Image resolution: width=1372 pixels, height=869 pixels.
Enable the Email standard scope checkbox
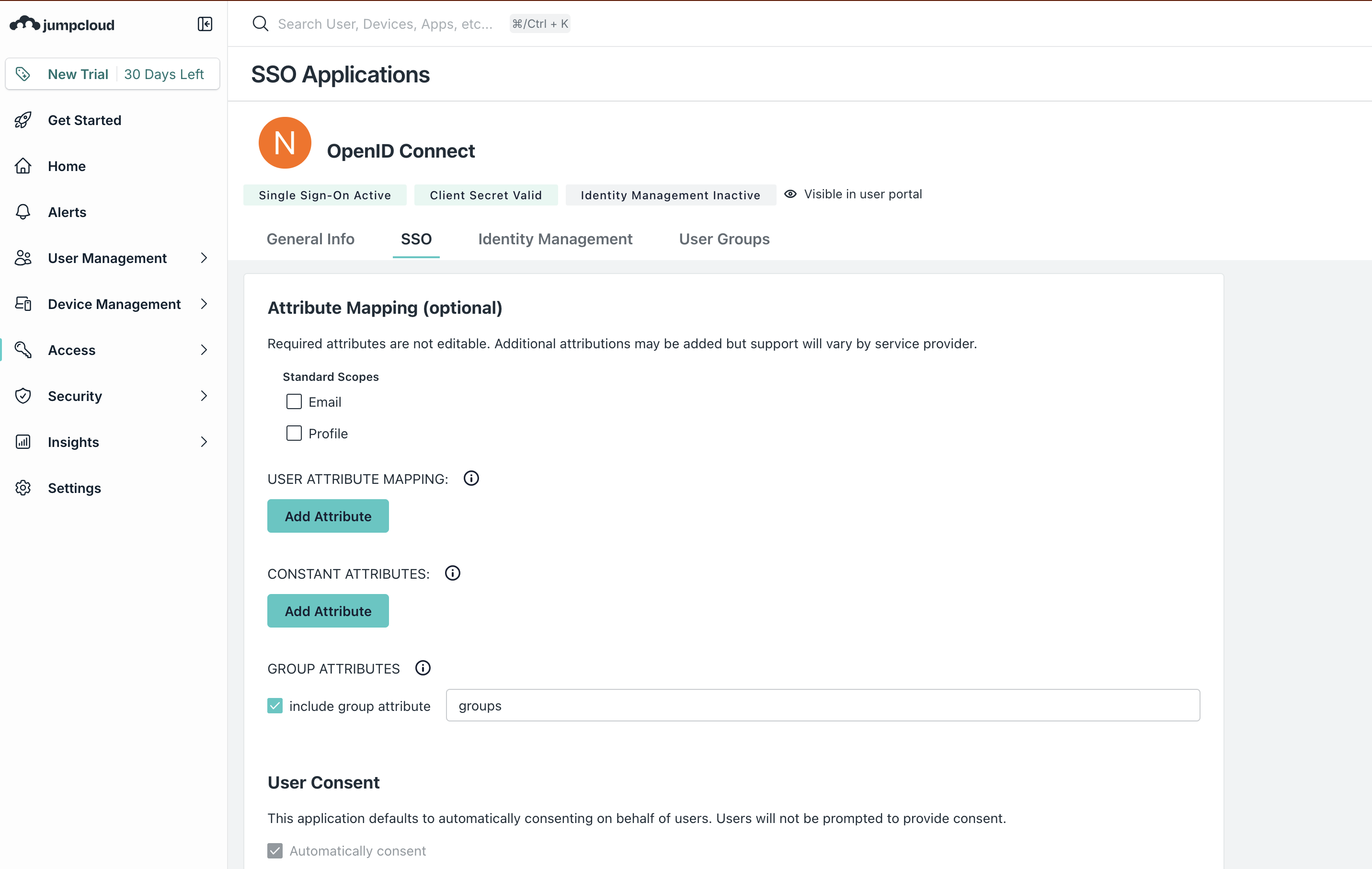tap(294, 402)
